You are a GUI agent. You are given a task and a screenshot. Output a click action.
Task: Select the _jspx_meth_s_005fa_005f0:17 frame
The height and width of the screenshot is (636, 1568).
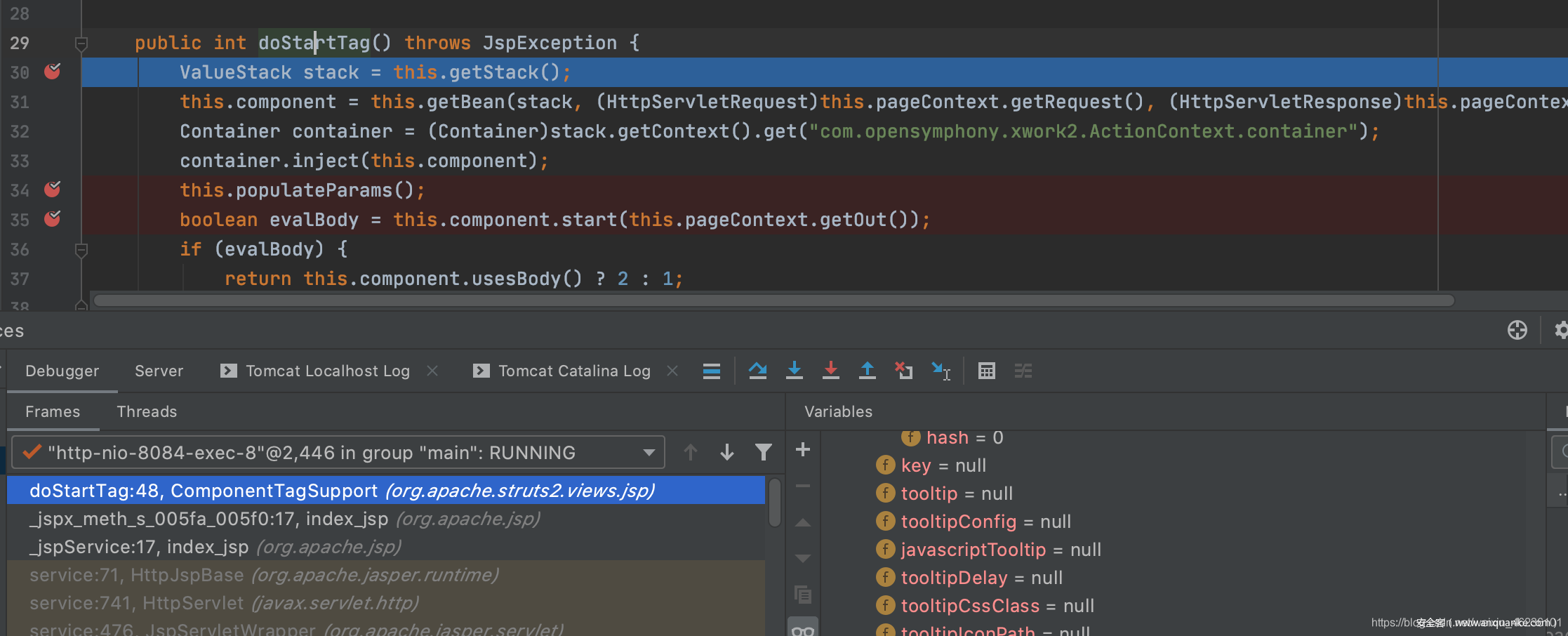[386, 518]
